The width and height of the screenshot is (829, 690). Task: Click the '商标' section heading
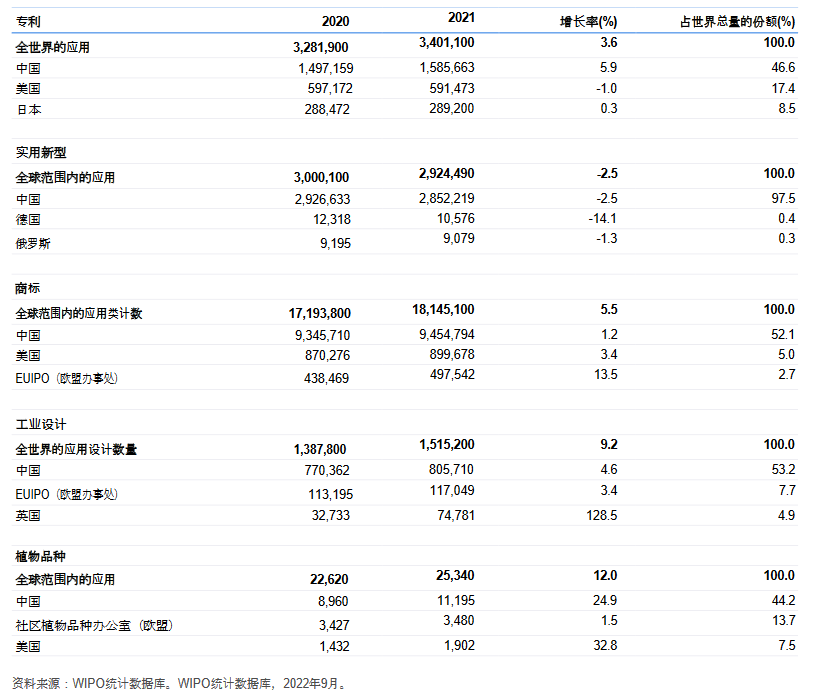tap(28, 289)
